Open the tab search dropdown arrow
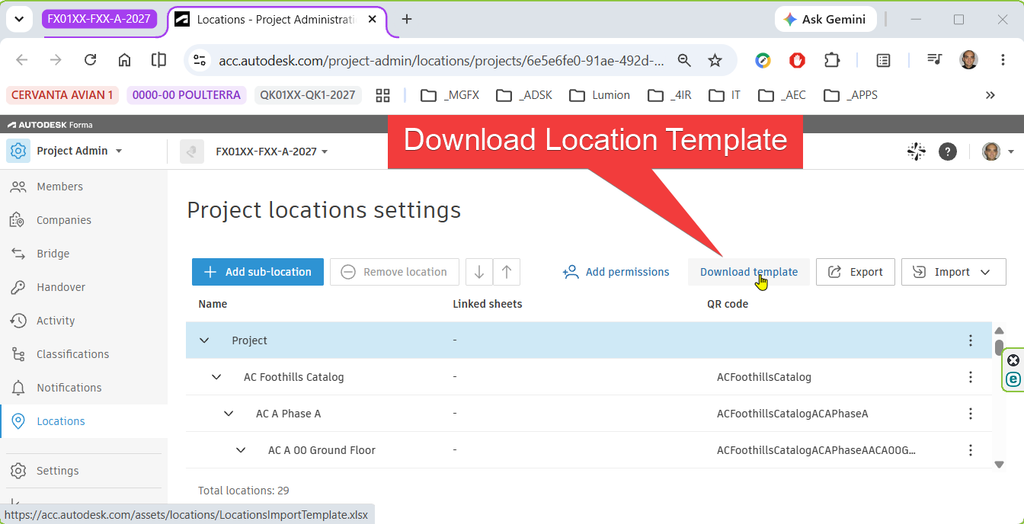The width and height of the screenshot is (1024, 524). (x=19, y=19)
